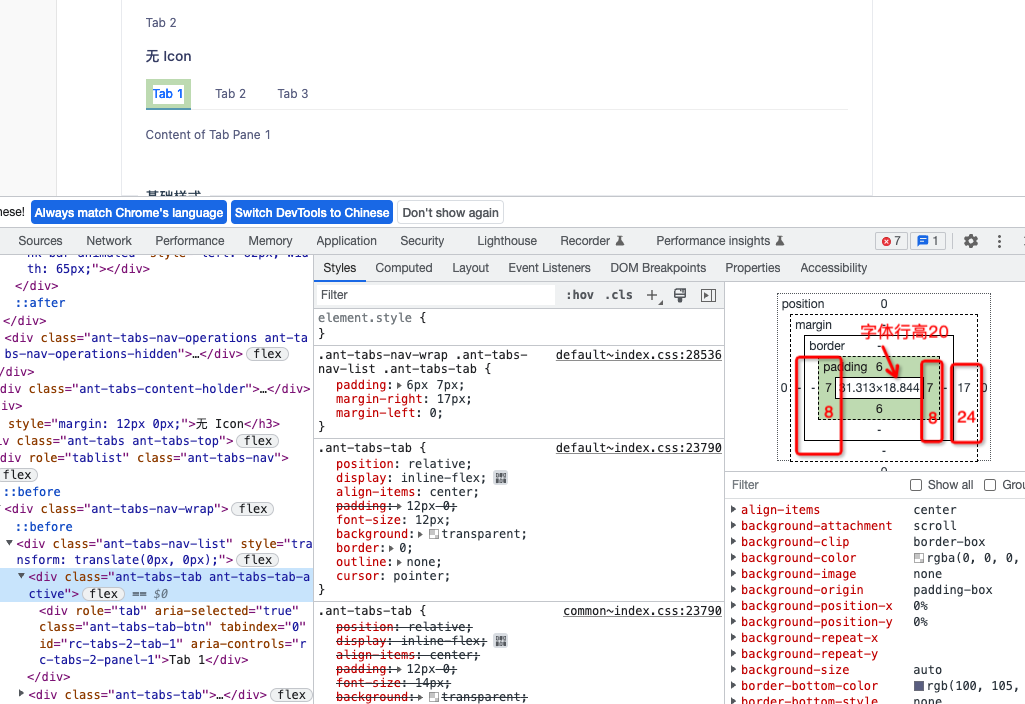This screenshot has width=1025, height=704.
Task: Open flexbox editor icon in crossed-out display rule
Action: click(501, 641)
